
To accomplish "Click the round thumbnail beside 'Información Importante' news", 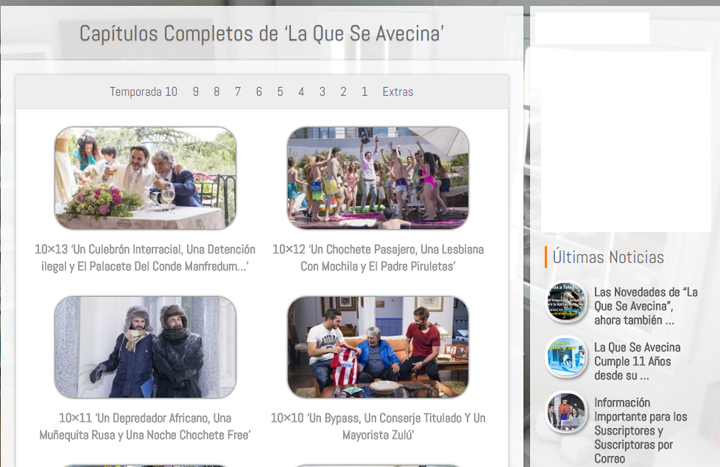I will coord(566,412).
